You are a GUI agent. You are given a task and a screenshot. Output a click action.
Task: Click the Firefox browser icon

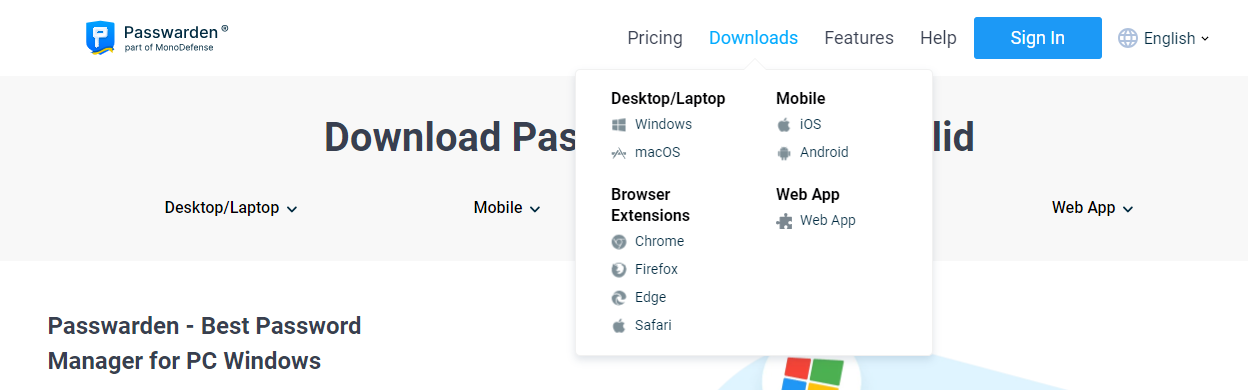[619, 270]
